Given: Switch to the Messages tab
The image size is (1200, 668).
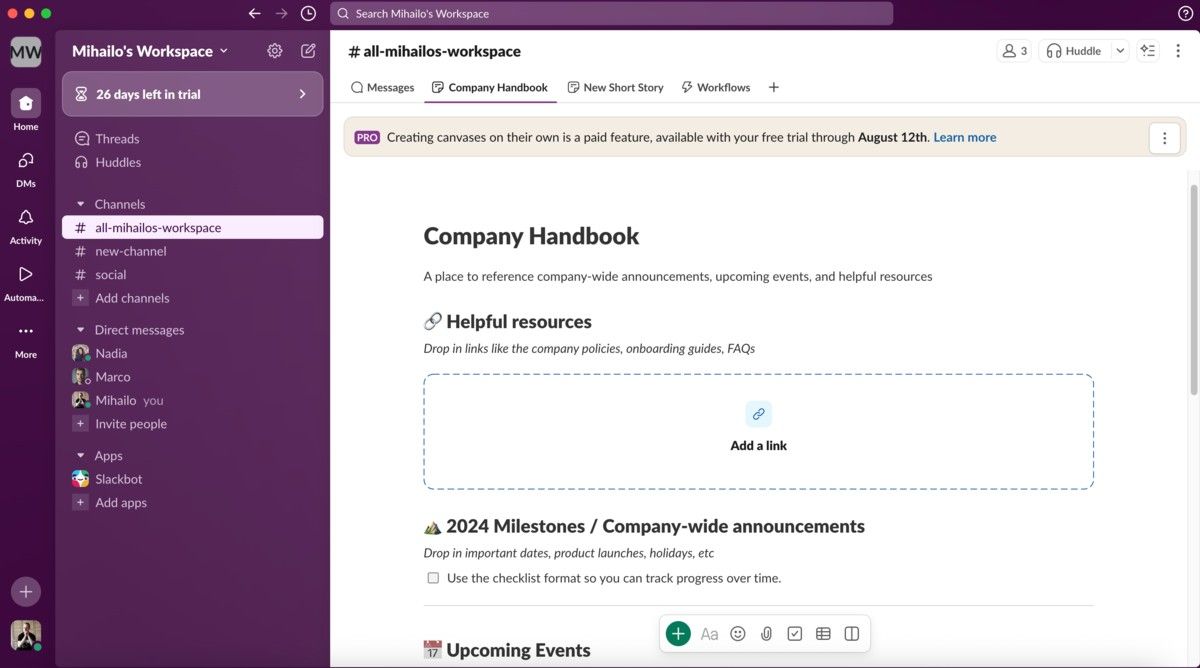Looking at the screenshot, I should pyautogui.click(x=382, y=87).
